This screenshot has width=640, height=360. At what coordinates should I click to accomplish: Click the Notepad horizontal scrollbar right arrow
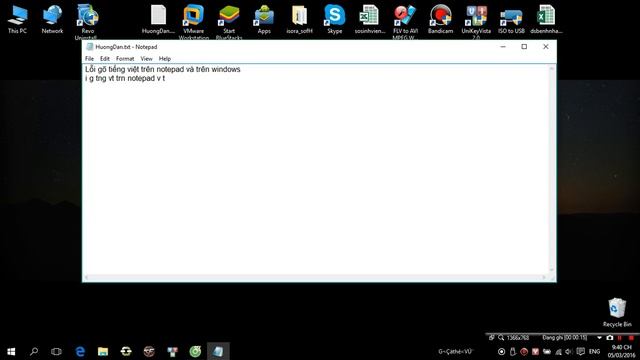point(544,278)
